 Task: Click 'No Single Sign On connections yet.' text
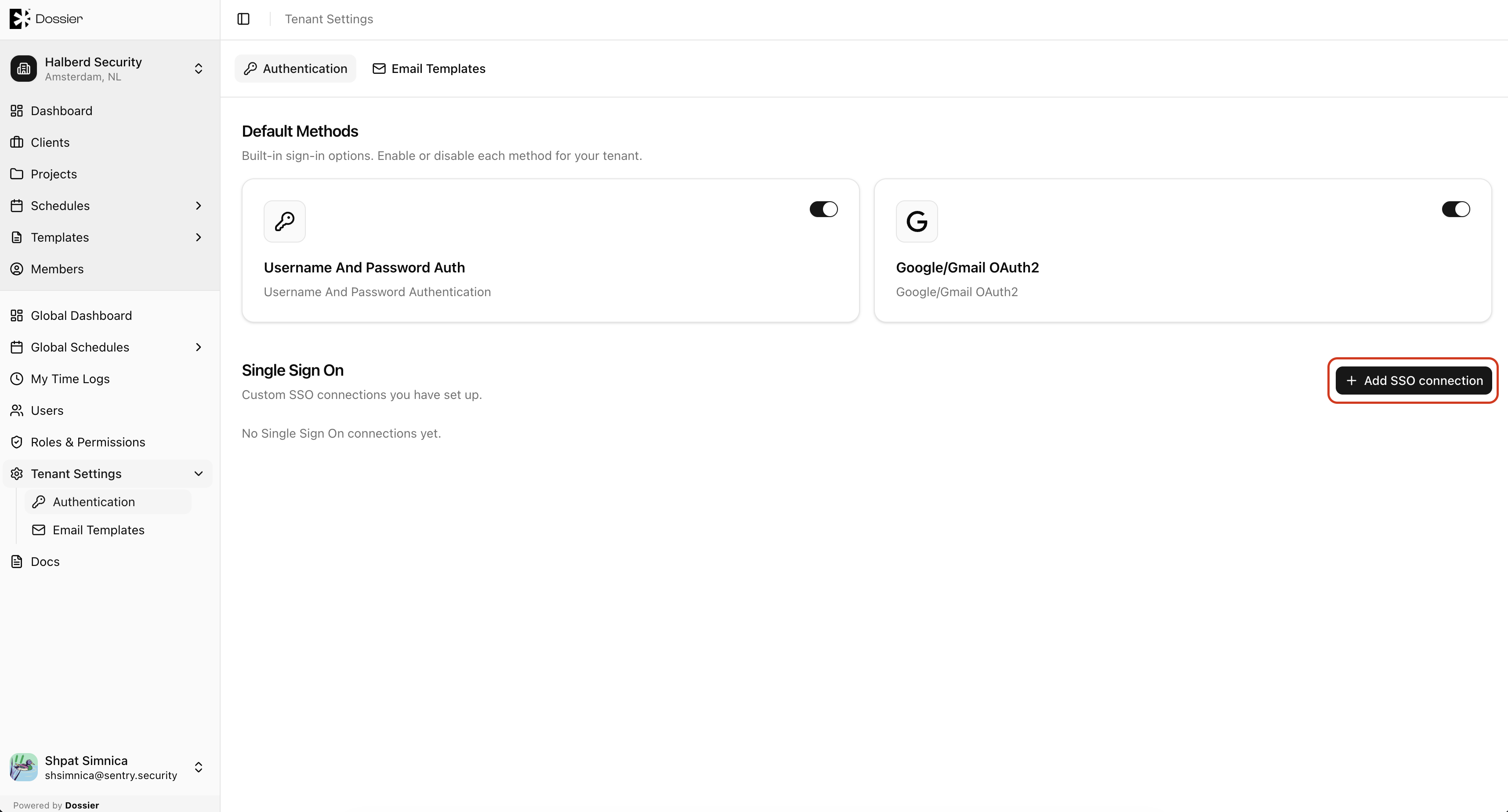pyautogui.click(x=341, y=433)
